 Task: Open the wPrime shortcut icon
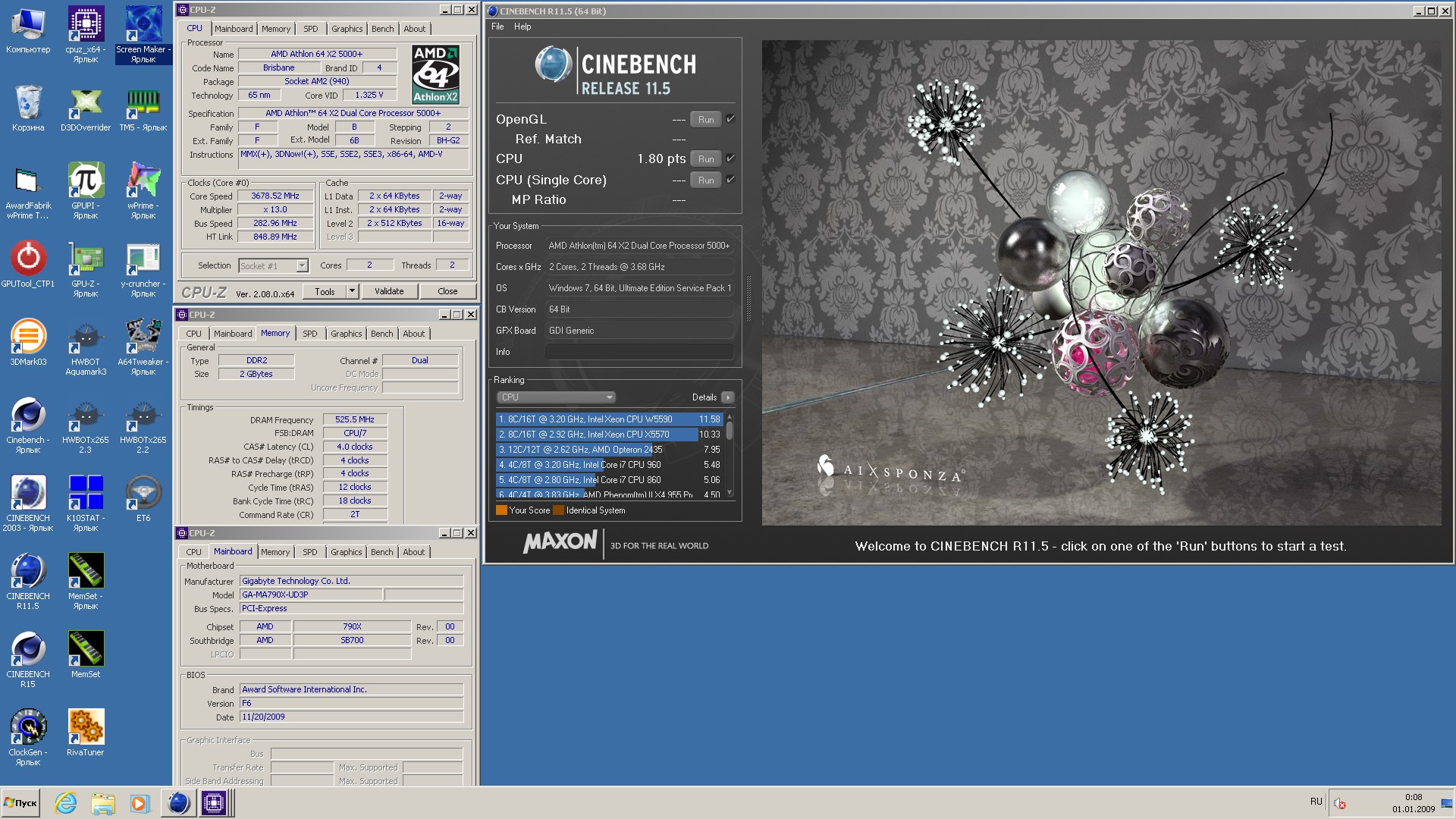point(143,190)
